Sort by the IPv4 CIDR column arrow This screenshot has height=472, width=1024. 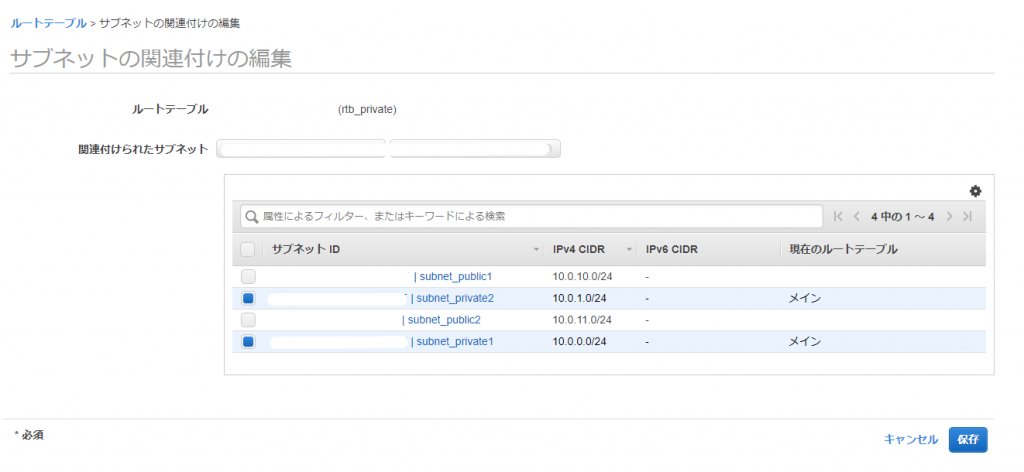[x=629, y=250]
